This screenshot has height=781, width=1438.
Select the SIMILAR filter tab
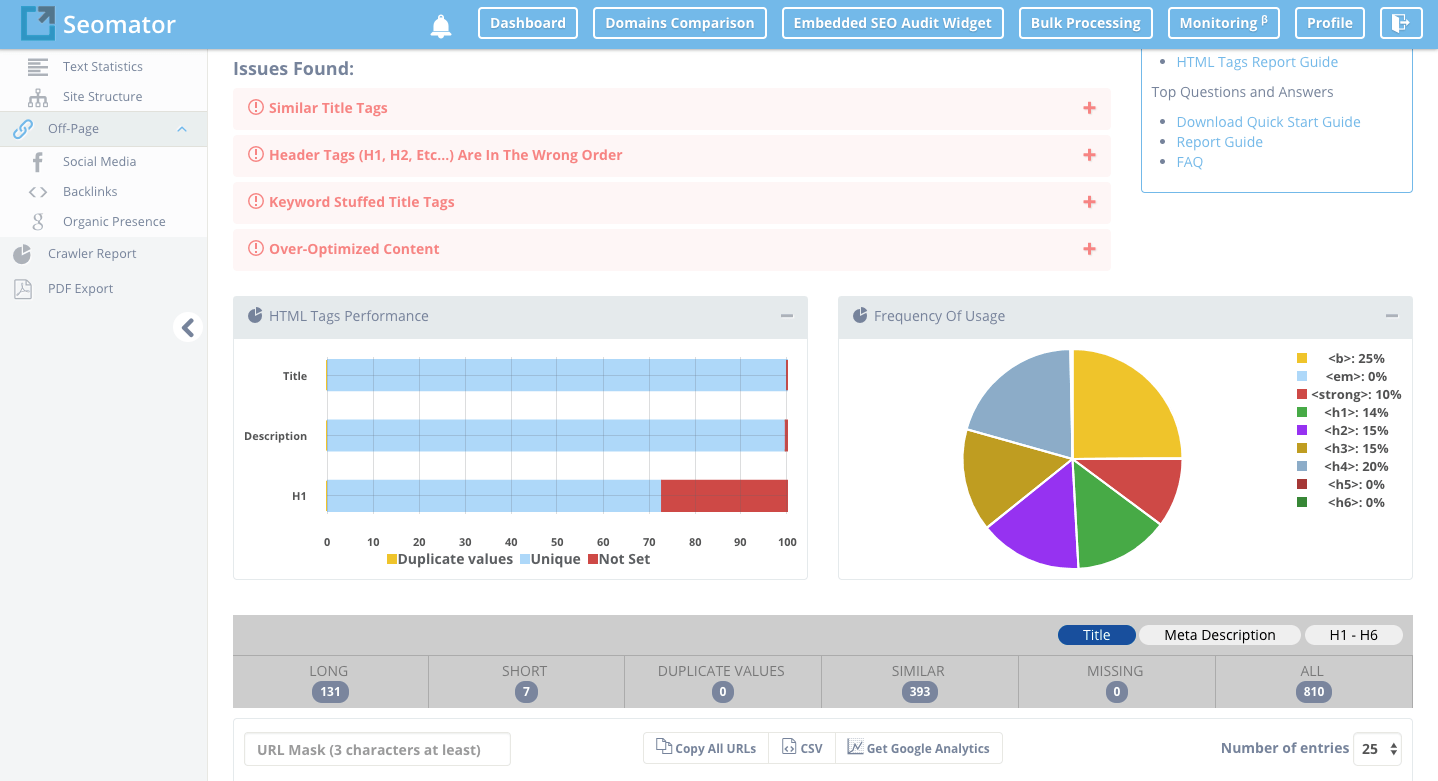click(919, 681)
